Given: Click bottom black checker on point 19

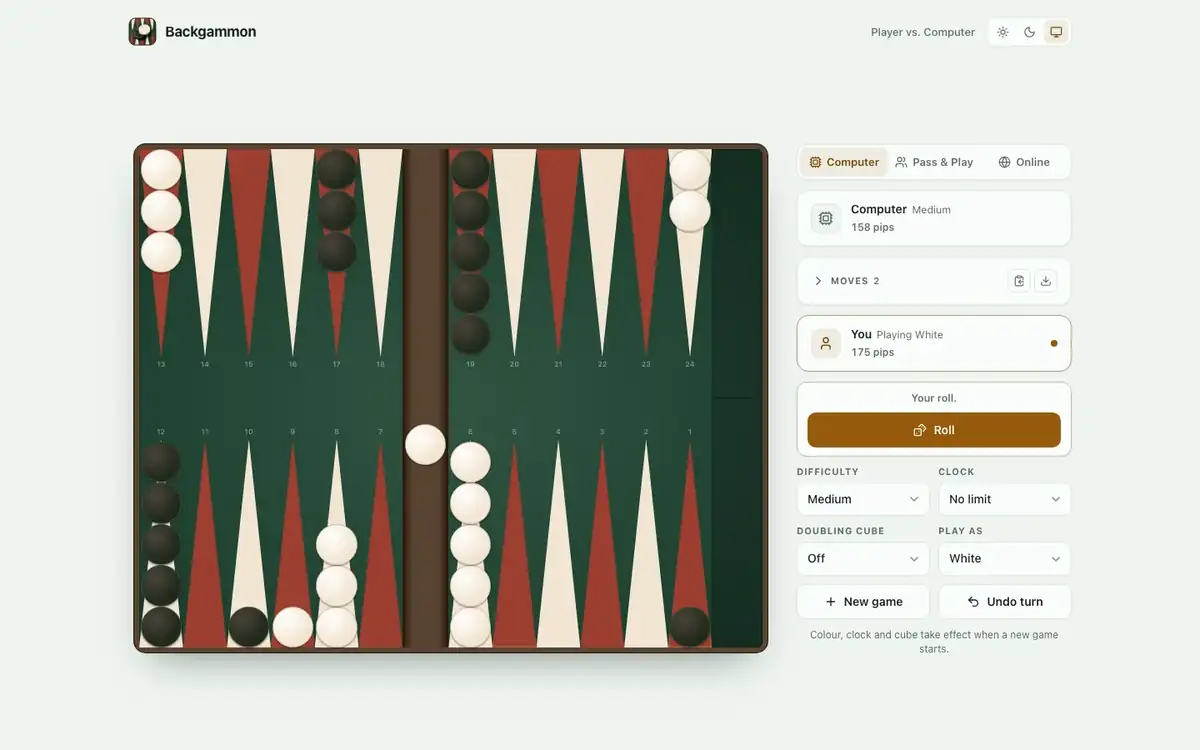Looking at the screenshot, I should (470, 334).
